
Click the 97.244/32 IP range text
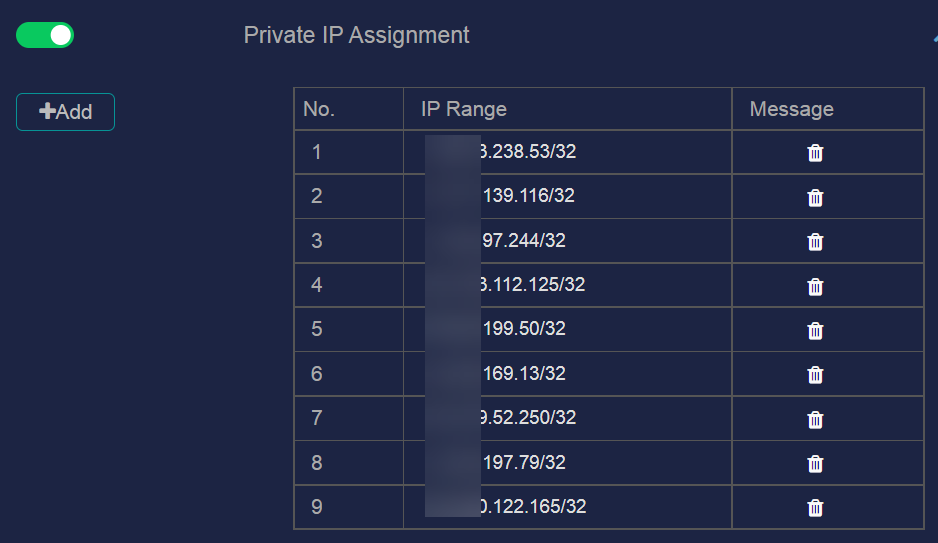[523, 240]
